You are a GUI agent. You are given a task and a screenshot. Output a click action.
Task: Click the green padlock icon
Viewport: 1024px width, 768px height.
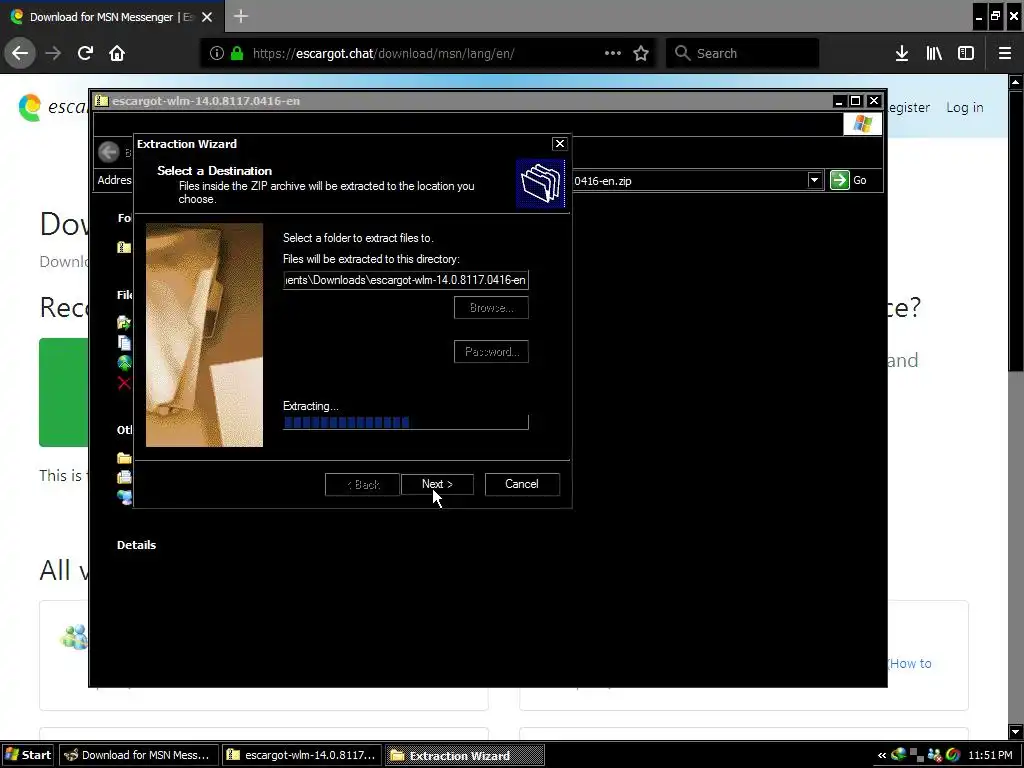coord(237,53)
